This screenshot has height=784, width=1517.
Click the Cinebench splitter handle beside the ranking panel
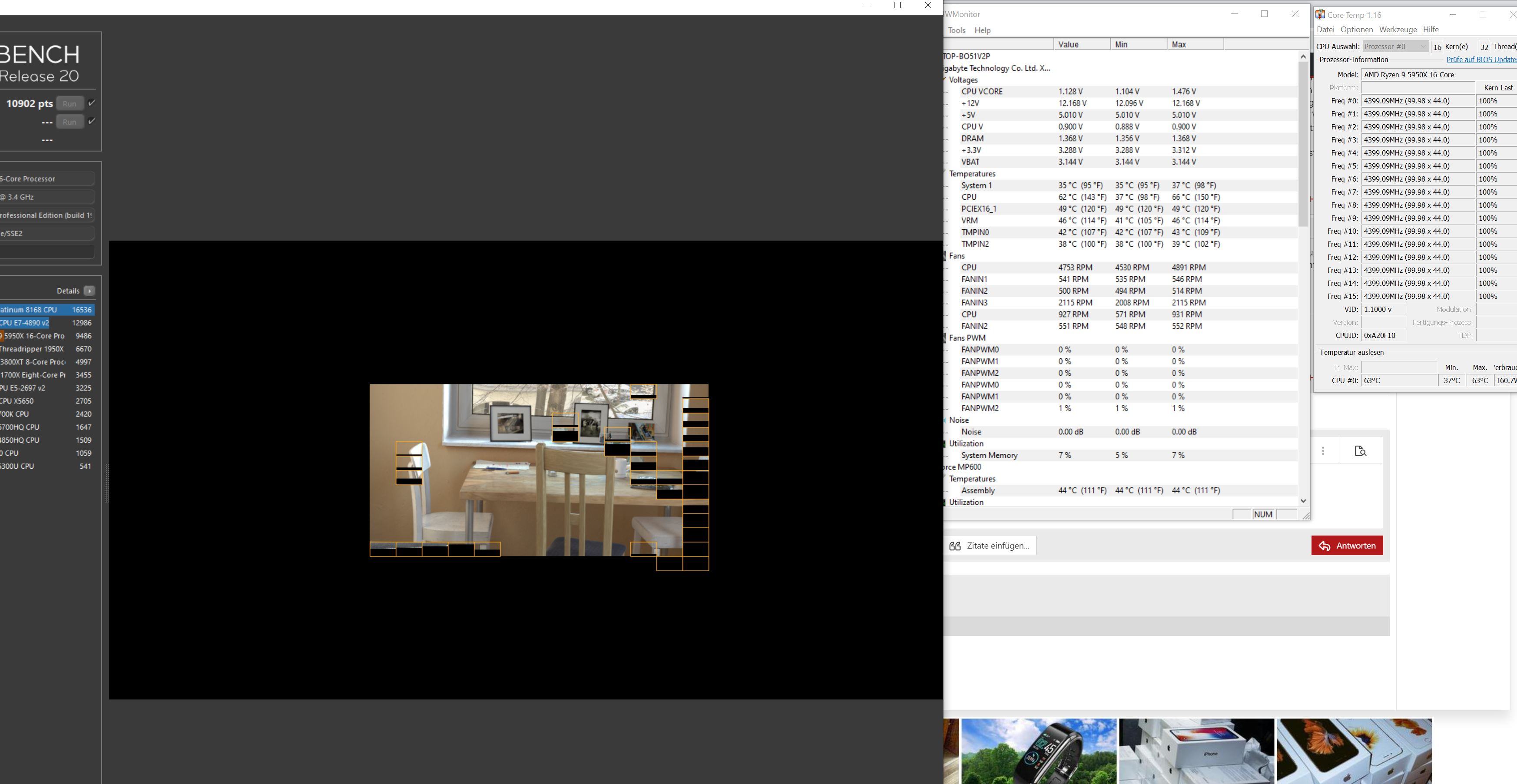[106, 483]
